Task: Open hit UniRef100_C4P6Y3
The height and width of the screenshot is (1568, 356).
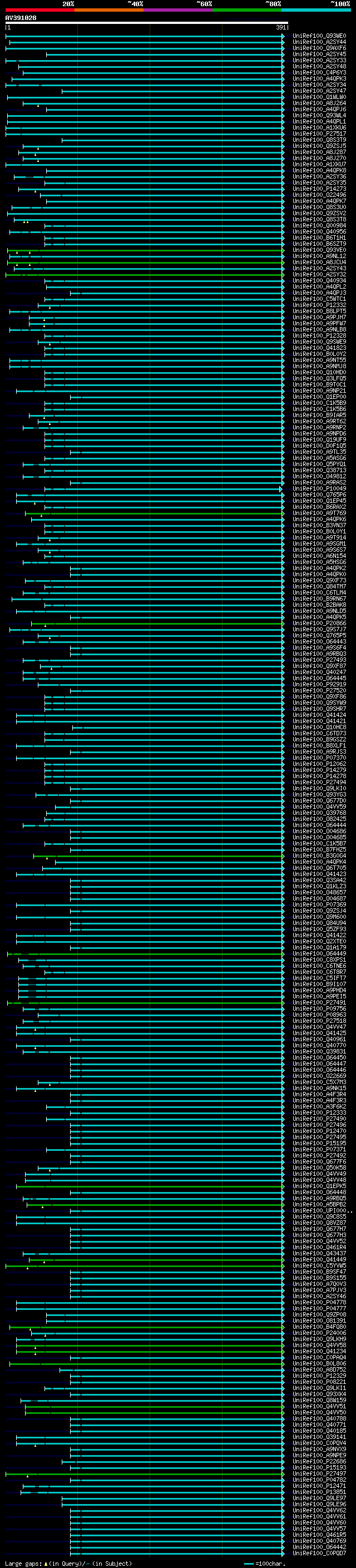Action: [x=319, y=72]
